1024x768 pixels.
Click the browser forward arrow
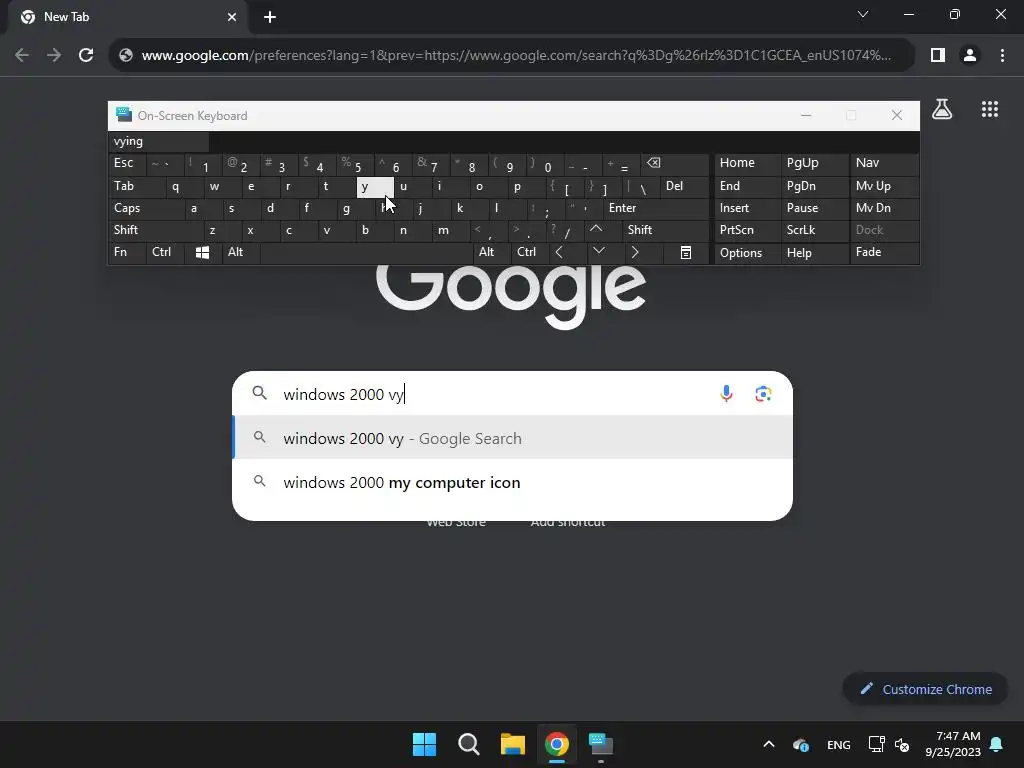click(54, 56)
